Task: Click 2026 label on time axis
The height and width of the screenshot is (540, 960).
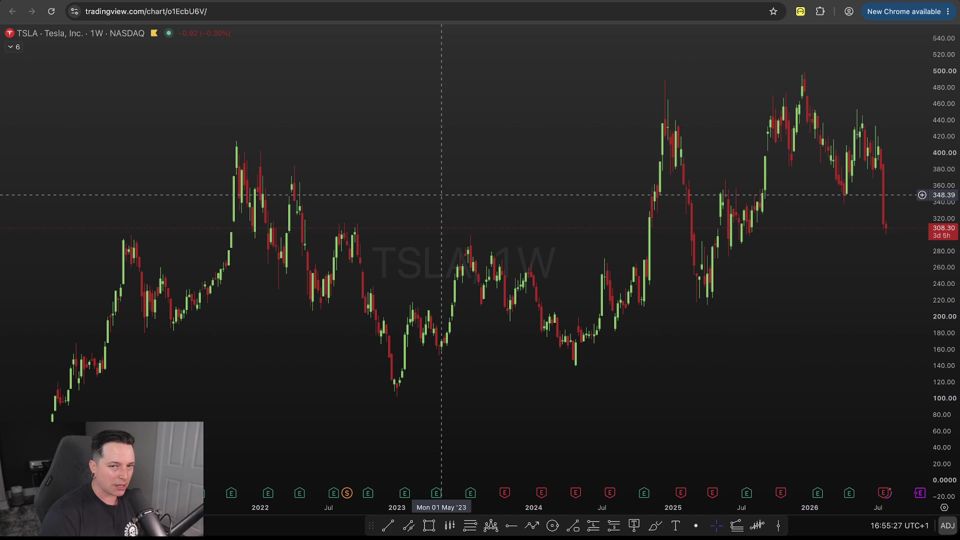Action: 809,508
